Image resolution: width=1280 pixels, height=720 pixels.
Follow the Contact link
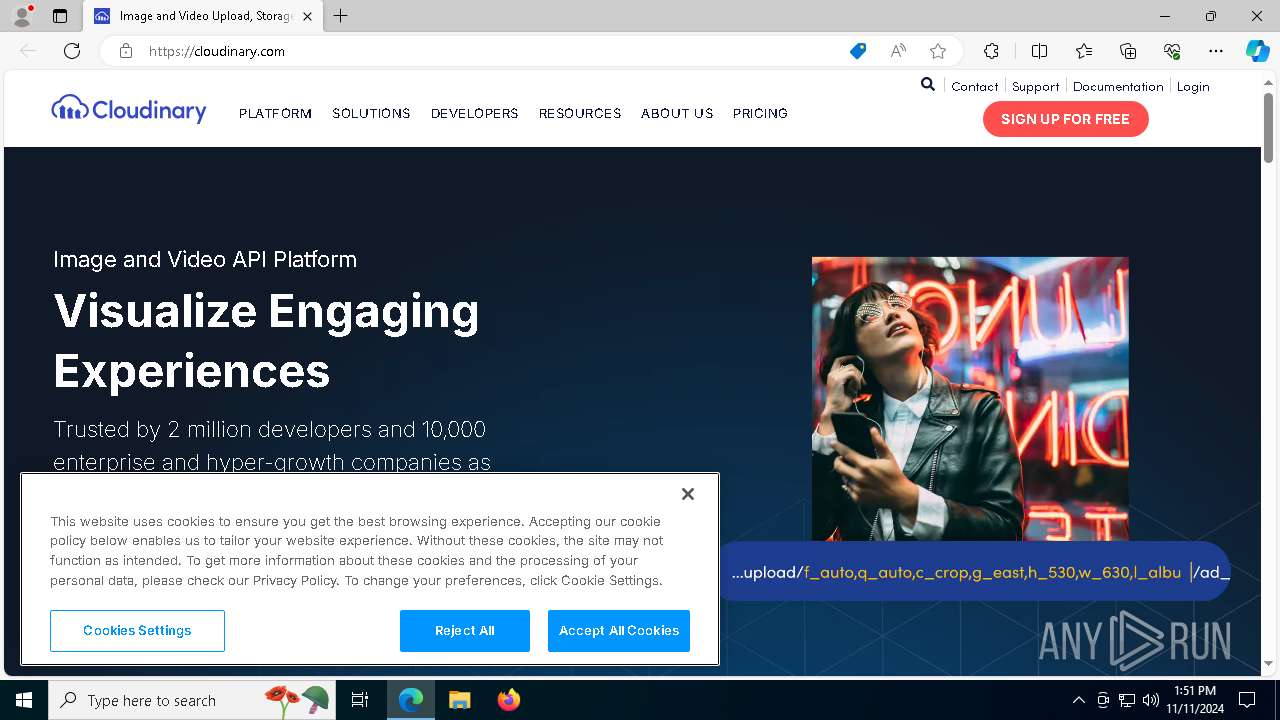tap(975, 86)
